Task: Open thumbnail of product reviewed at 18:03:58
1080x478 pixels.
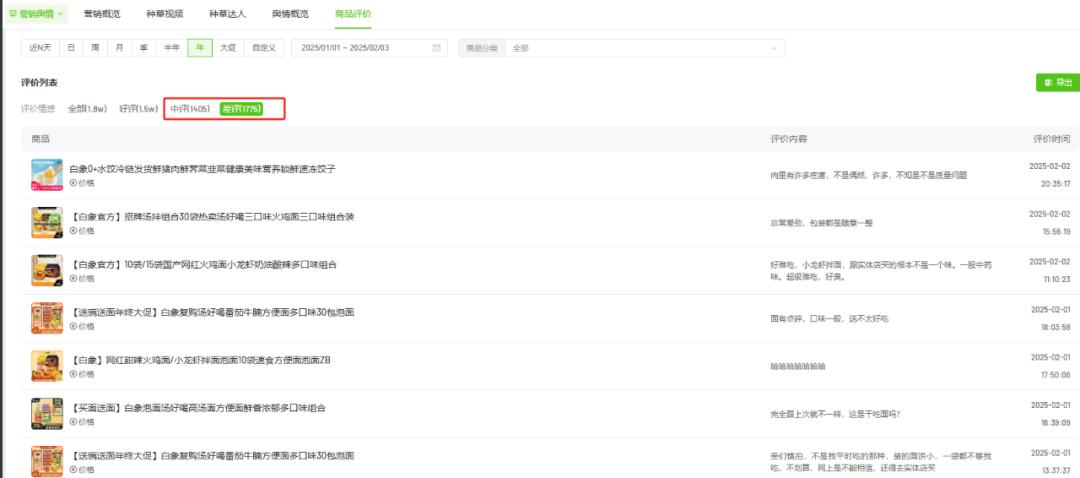Action: pyautogui.click(x=47, y=318)
